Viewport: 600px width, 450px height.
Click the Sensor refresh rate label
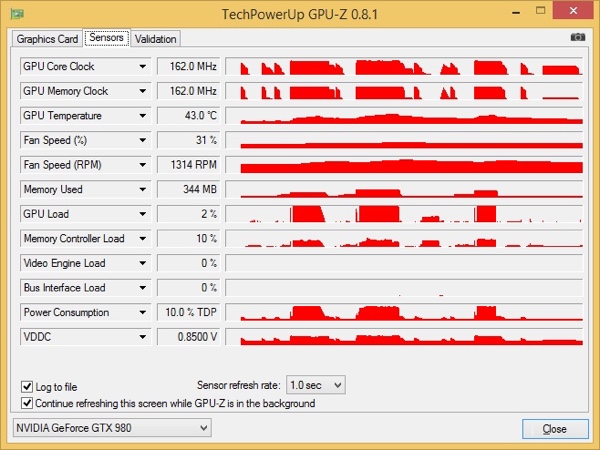point(239,385)
